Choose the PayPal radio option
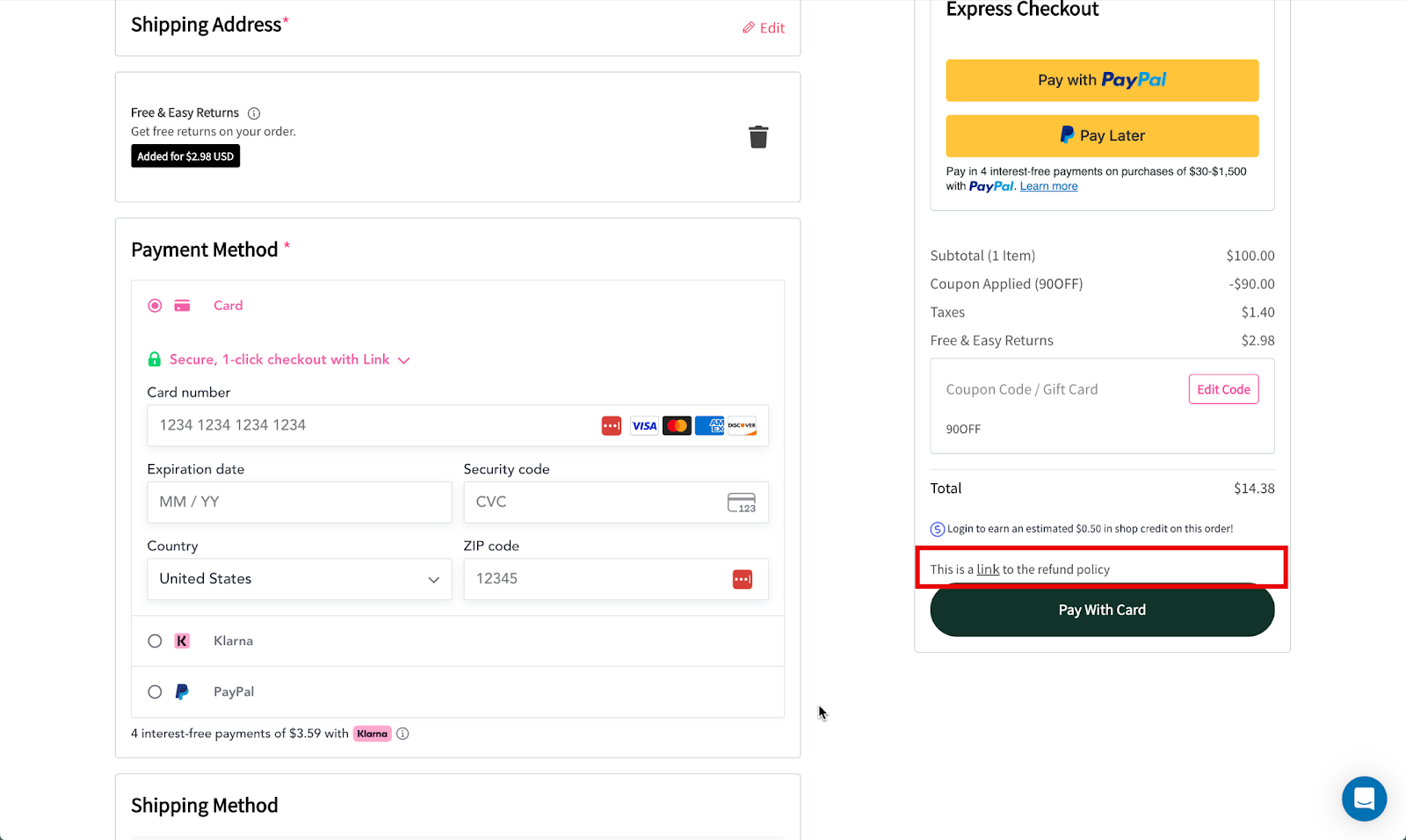 pyautogui.click(x=155, y=692)
